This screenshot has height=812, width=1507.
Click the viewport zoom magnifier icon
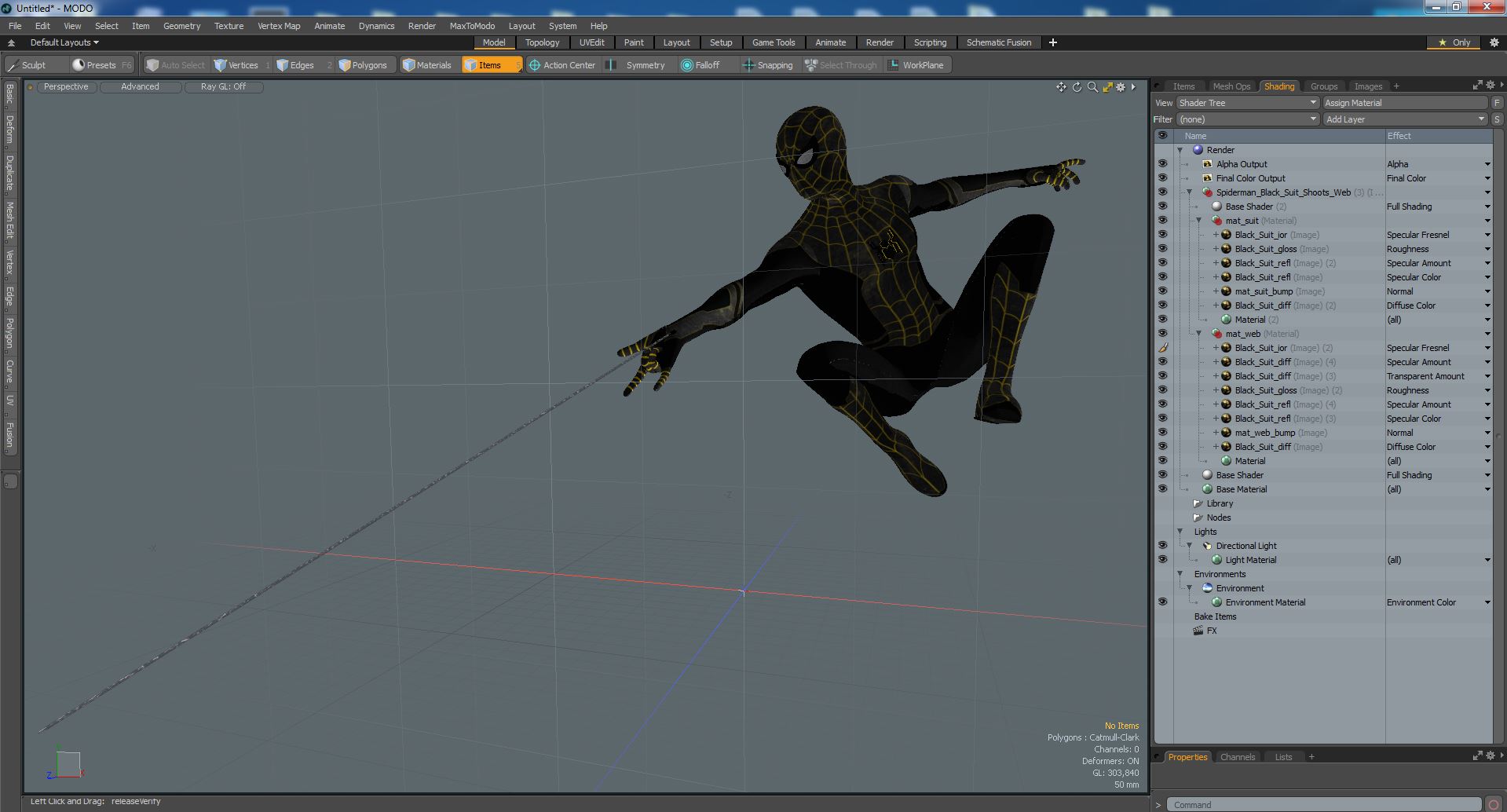click(1092, 87)
